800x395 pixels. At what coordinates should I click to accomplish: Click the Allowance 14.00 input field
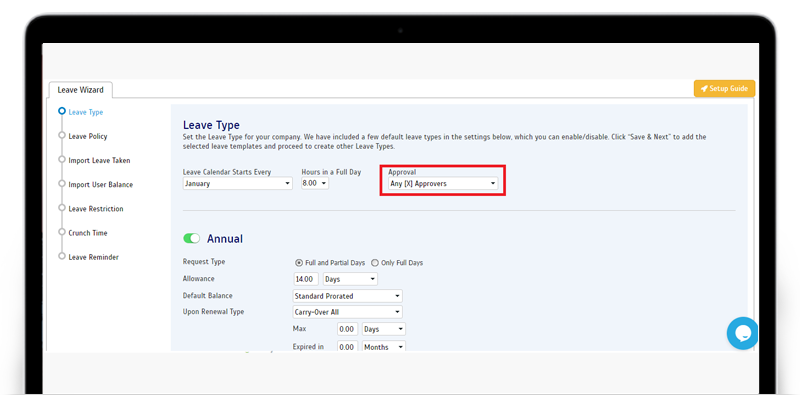(x=306, y=279)
